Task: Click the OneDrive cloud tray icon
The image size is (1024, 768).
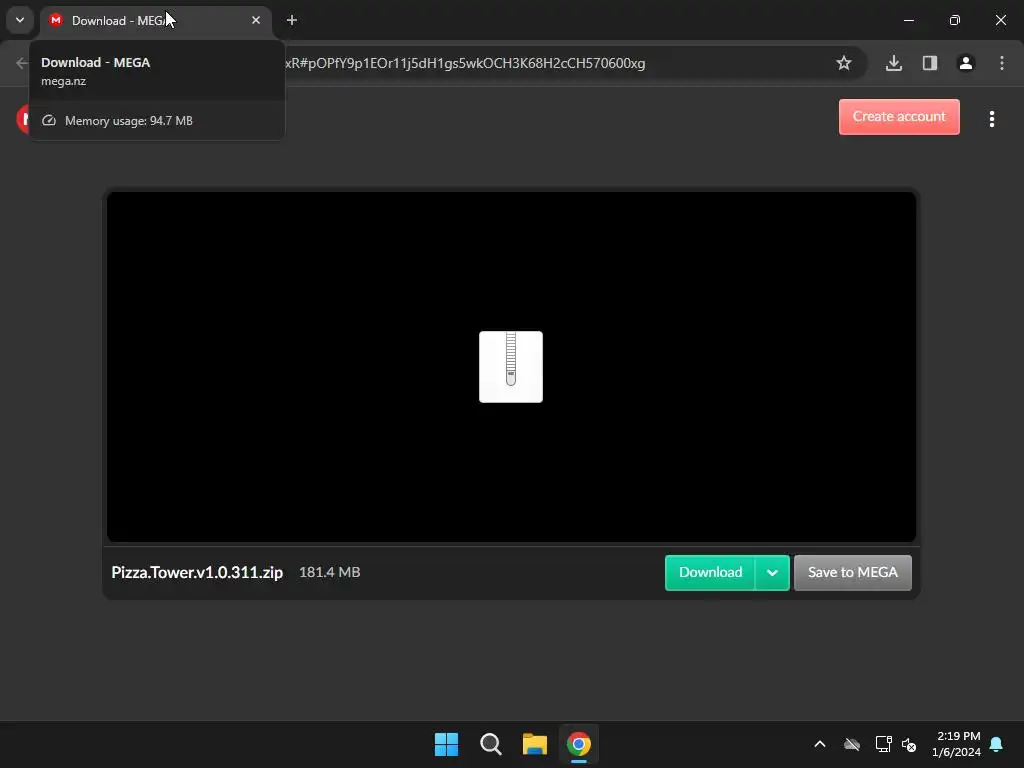Action: coord(852,744)
